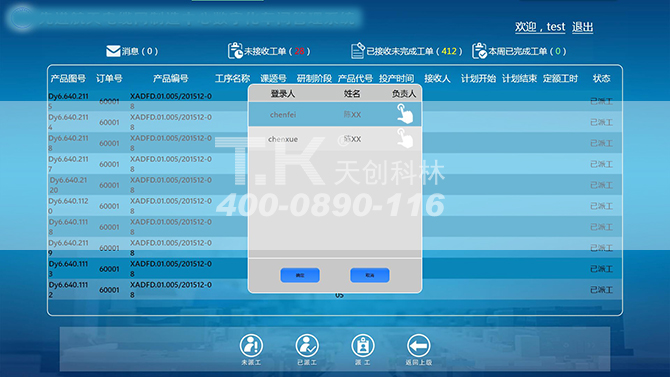
Task: Set chenfei as 负责人 hand pointer
Action: coord(405,114)
